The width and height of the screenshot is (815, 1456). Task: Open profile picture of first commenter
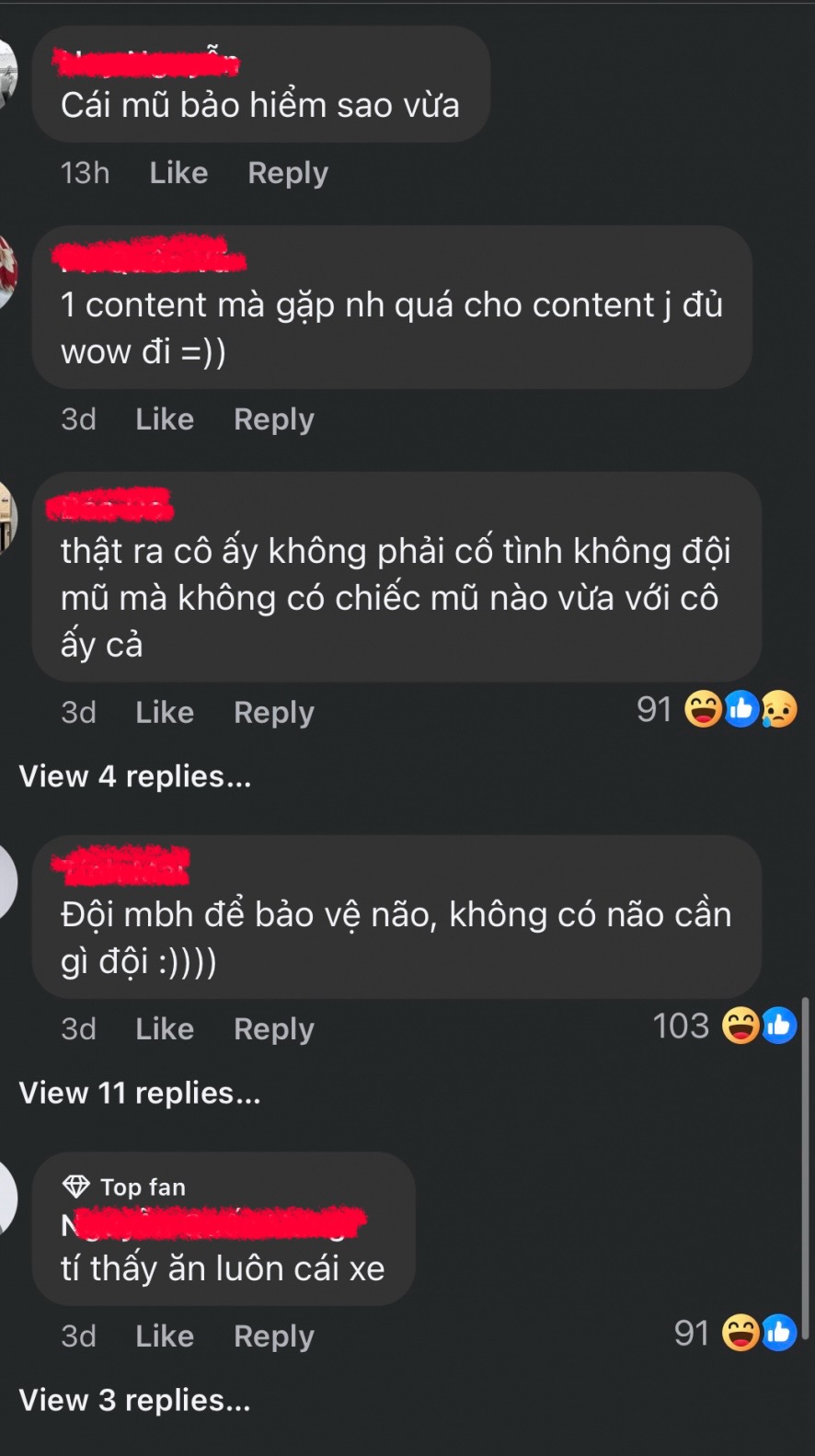(8, 75)
